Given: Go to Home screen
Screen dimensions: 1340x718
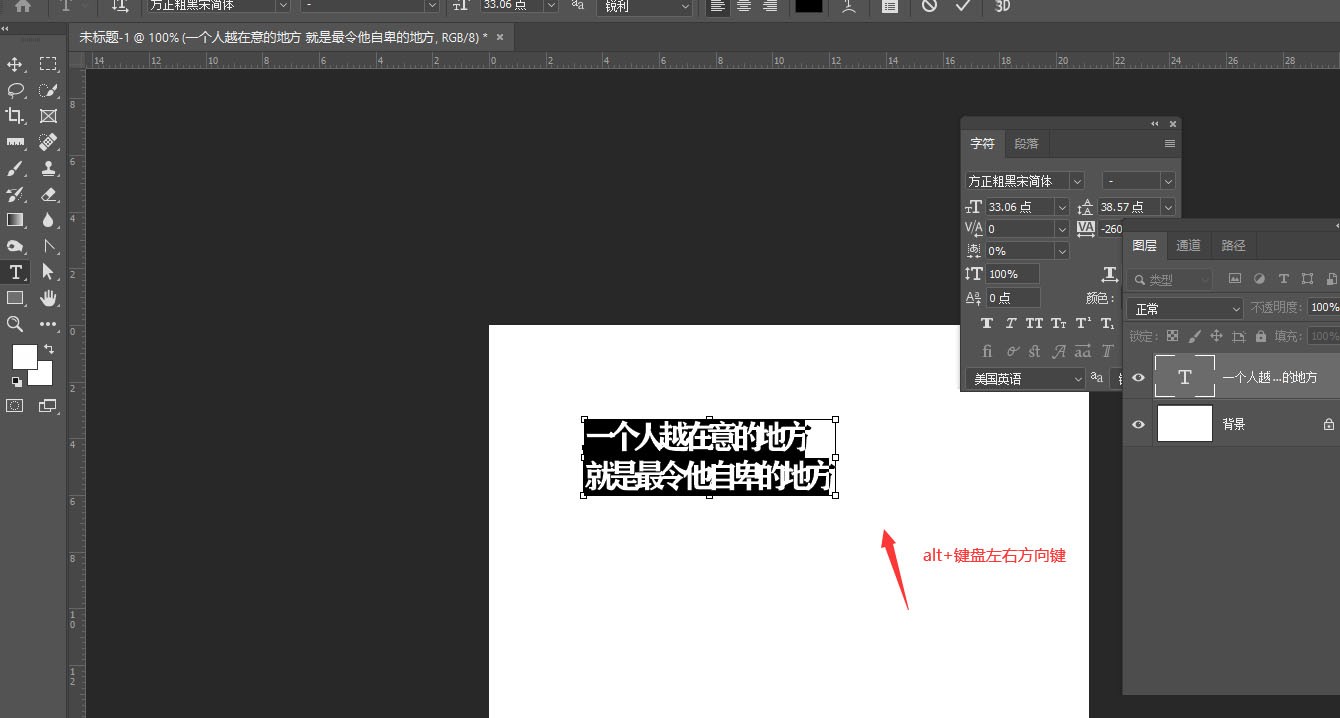Looking at the screenshot, I should click(22, 6).
